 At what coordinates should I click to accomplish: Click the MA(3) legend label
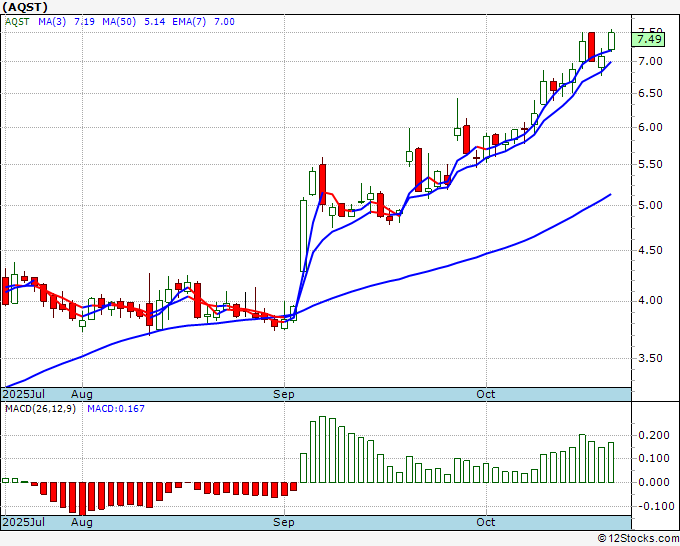[52, 22]
